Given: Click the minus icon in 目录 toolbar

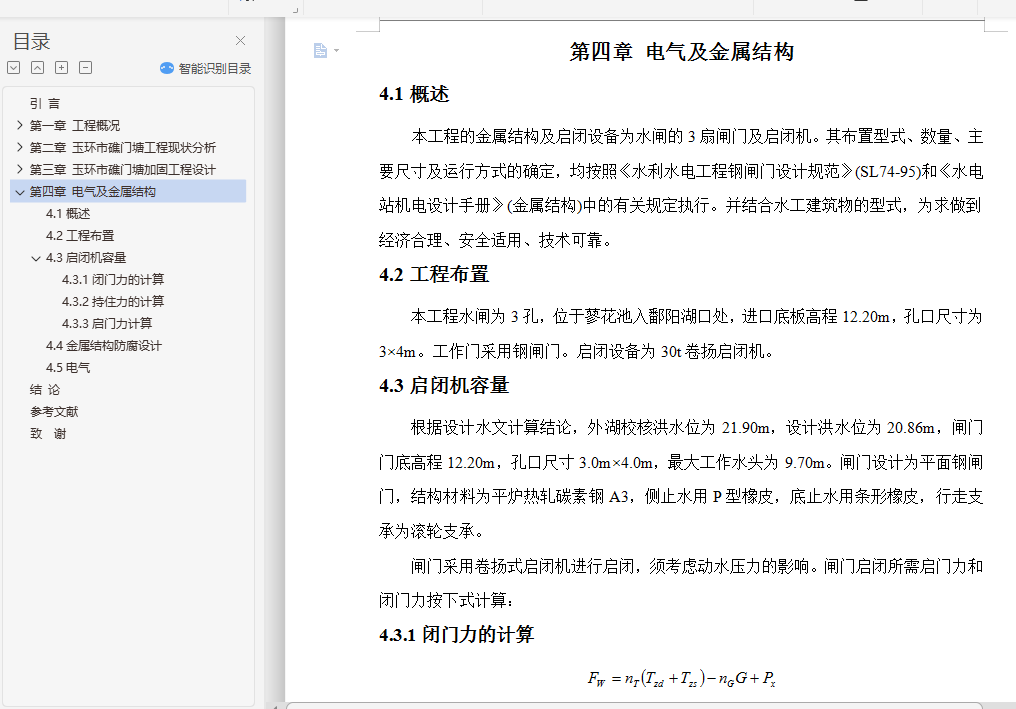Looking at the screenshot, I should (86, 67).
